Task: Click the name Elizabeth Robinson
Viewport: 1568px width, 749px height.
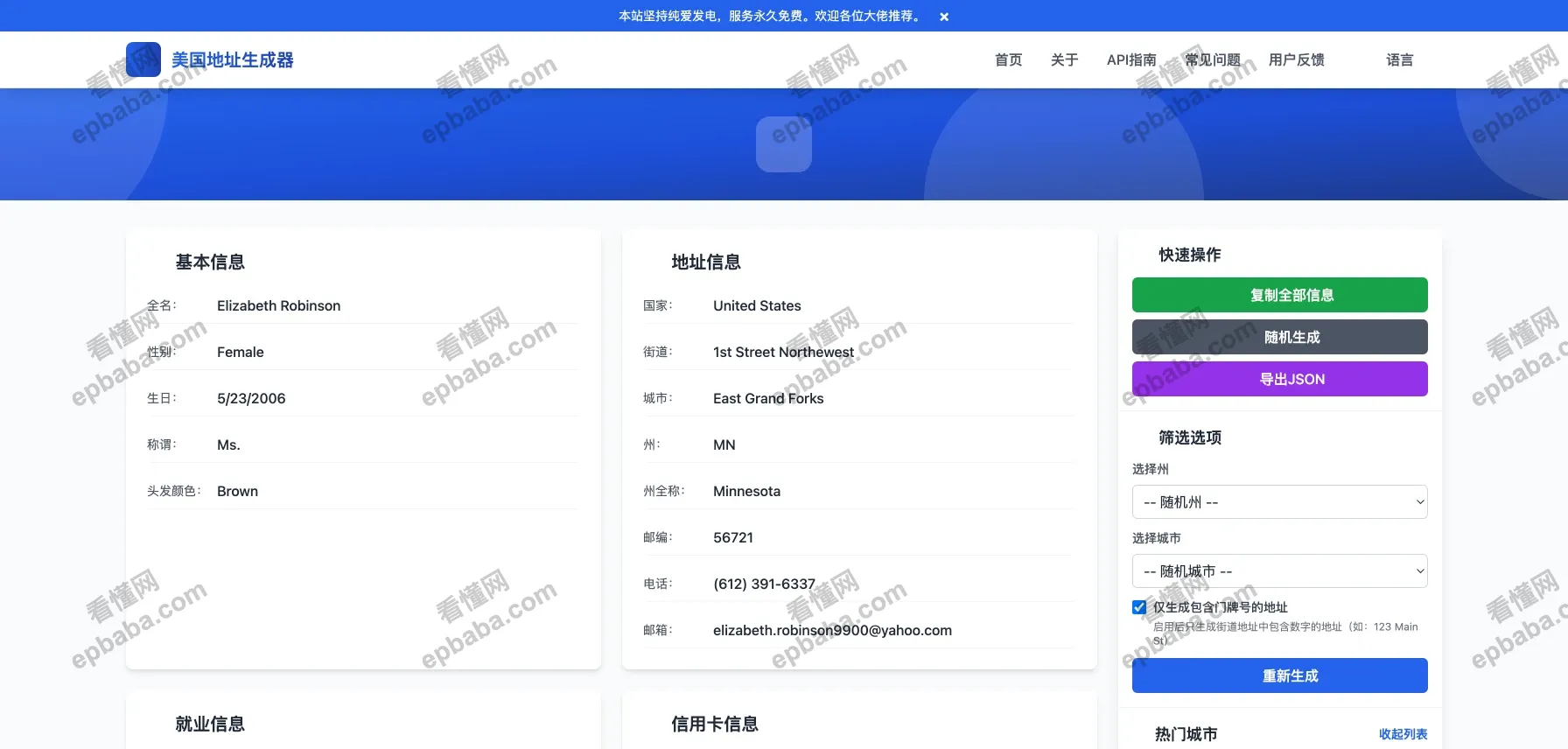Action: pyautogui.click(x=279, y=305)
